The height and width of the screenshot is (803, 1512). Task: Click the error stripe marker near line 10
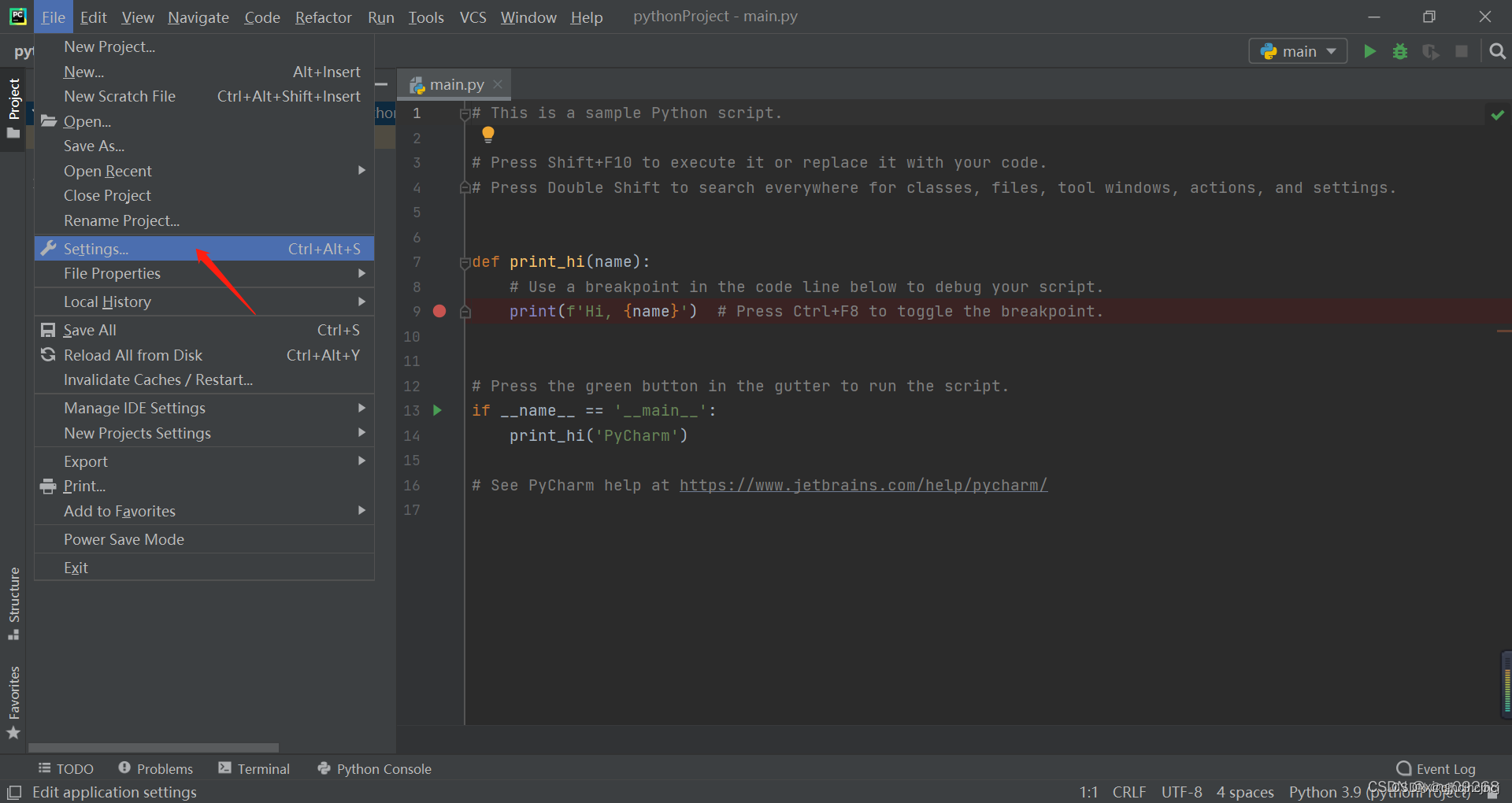click(x=1503, y=331)
